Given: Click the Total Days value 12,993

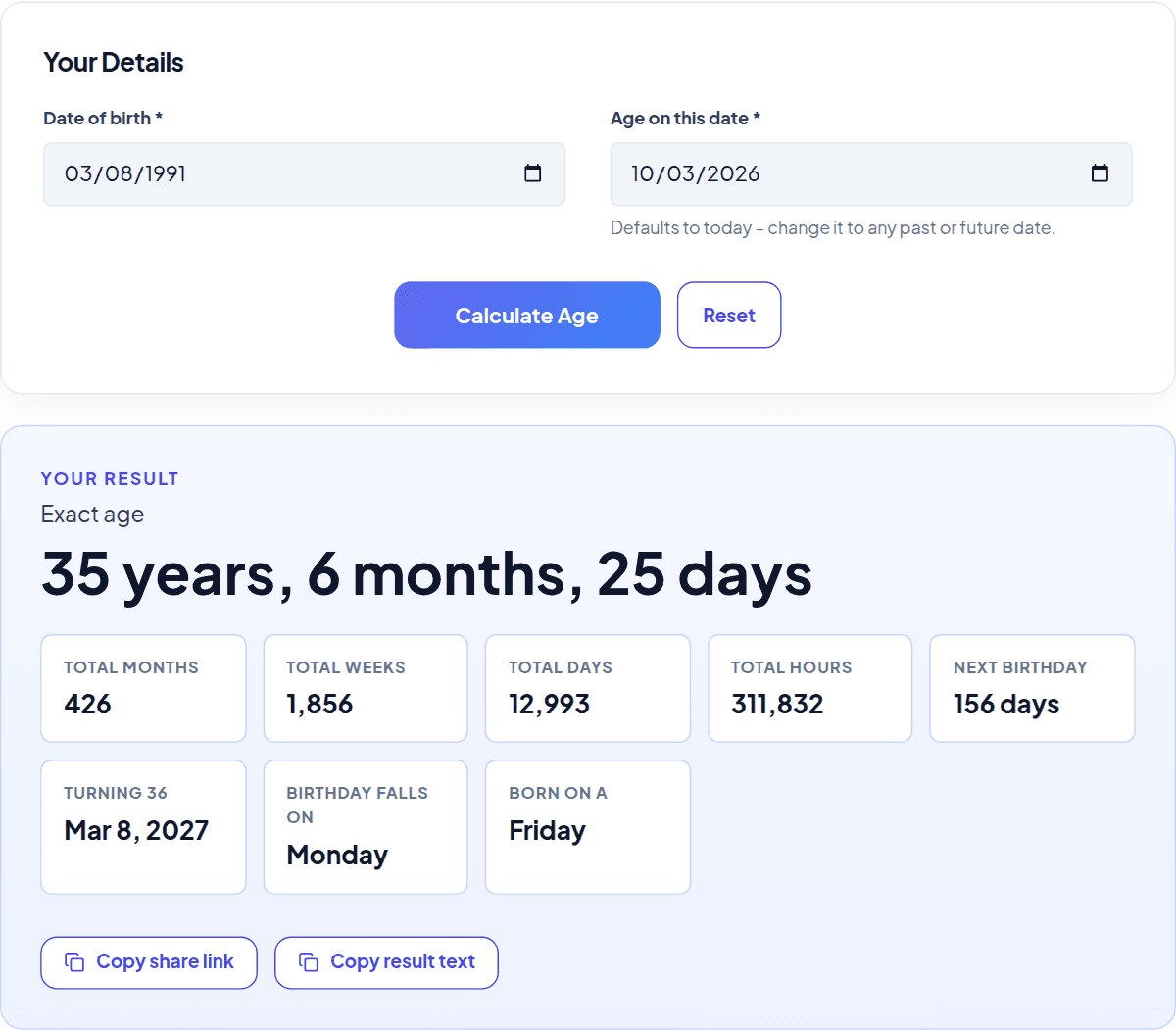Looking at the screenshot, I should (549, 705).
